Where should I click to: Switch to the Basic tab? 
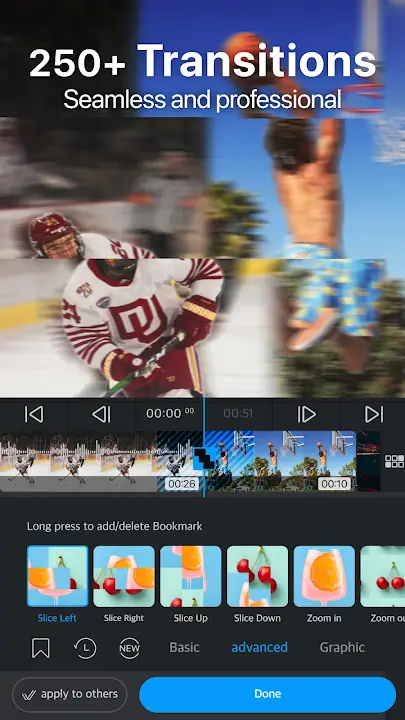[x=184, y=647]
